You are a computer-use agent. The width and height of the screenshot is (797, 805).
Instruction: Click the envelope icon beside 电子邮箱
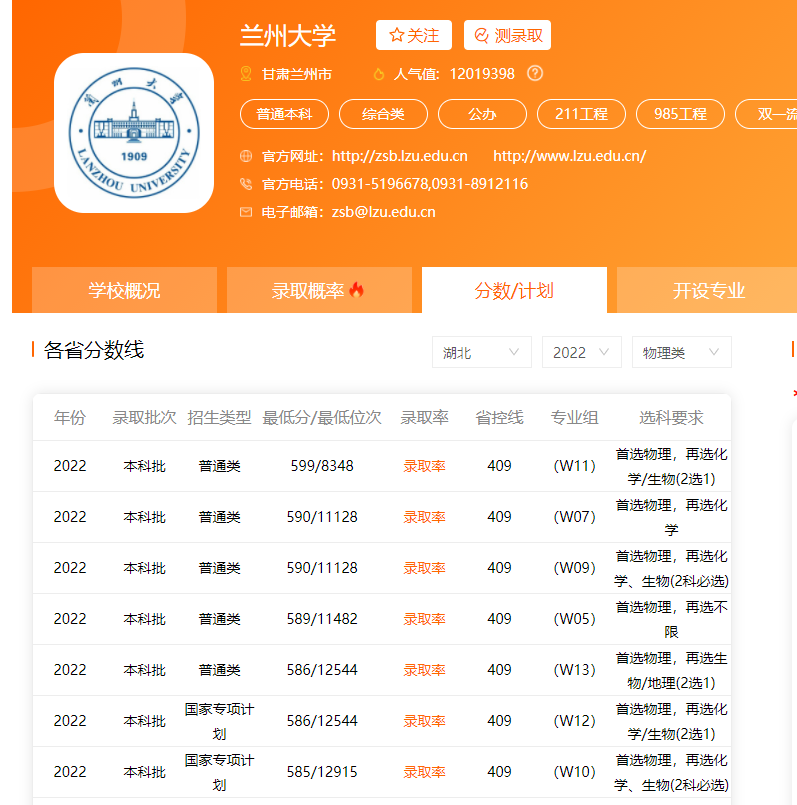click(246, 212)
